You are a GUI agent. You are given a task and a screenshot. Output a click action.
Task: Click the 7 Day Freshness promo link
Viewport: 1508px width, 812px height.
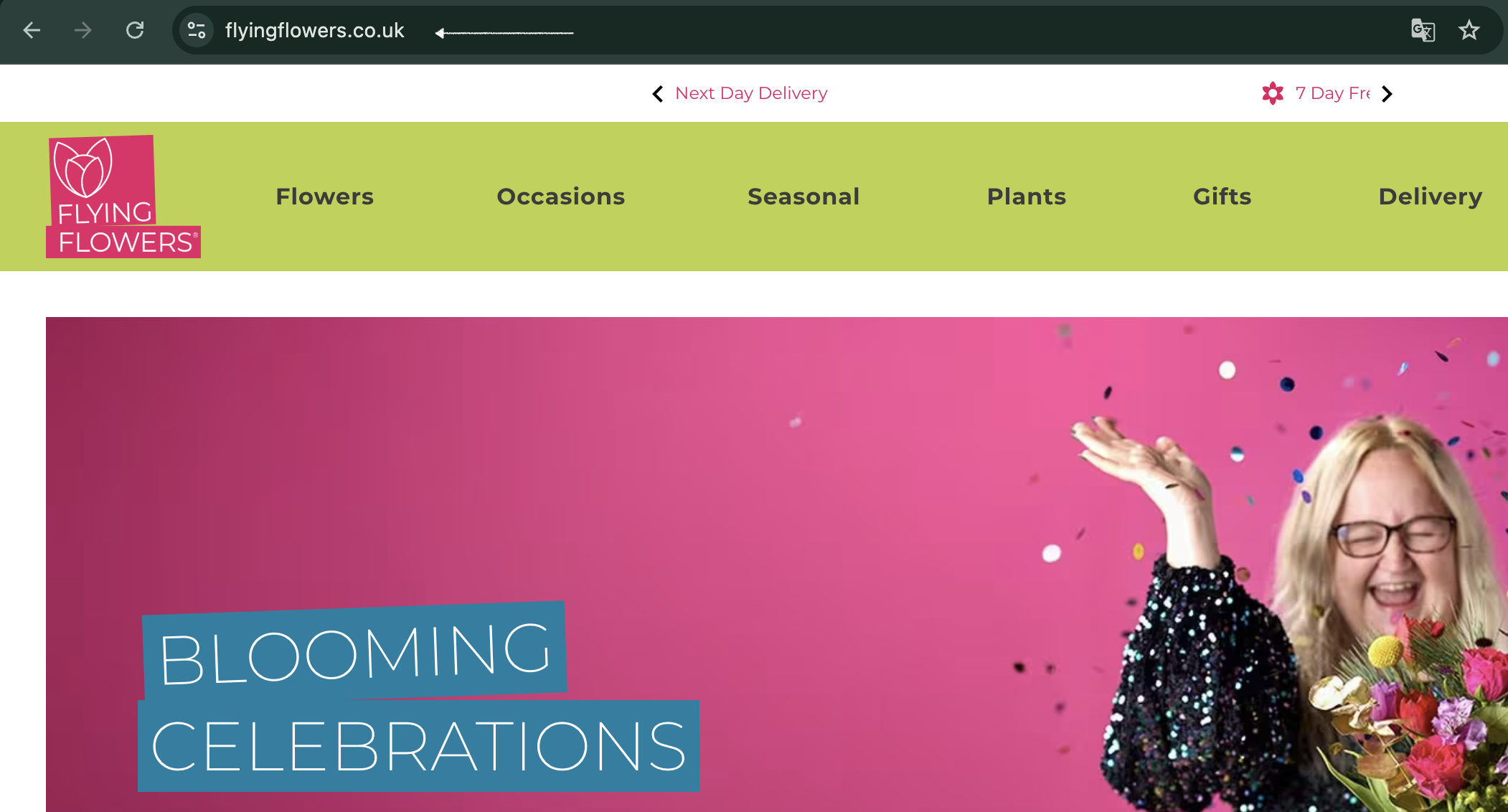1333,93
